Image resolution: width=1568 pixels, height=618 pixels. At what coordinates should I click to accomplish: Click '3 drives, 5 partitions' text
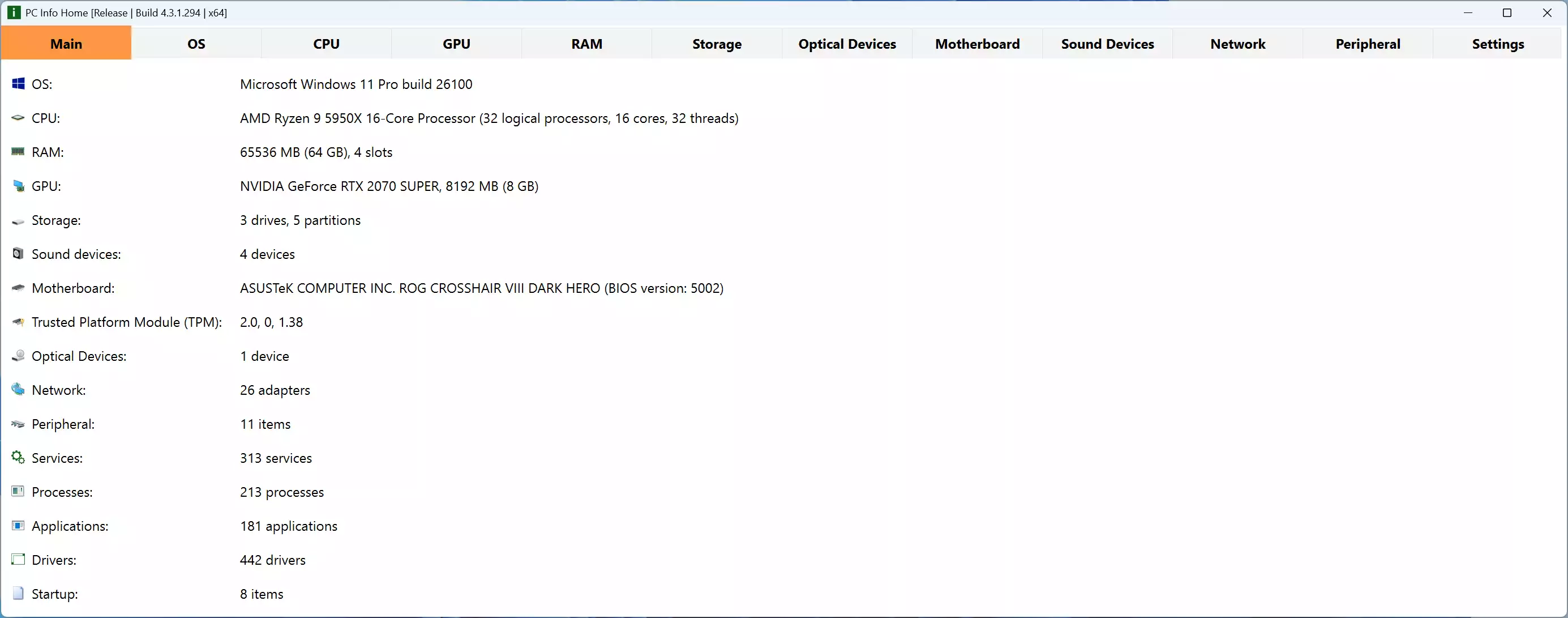tap(300, 220)
